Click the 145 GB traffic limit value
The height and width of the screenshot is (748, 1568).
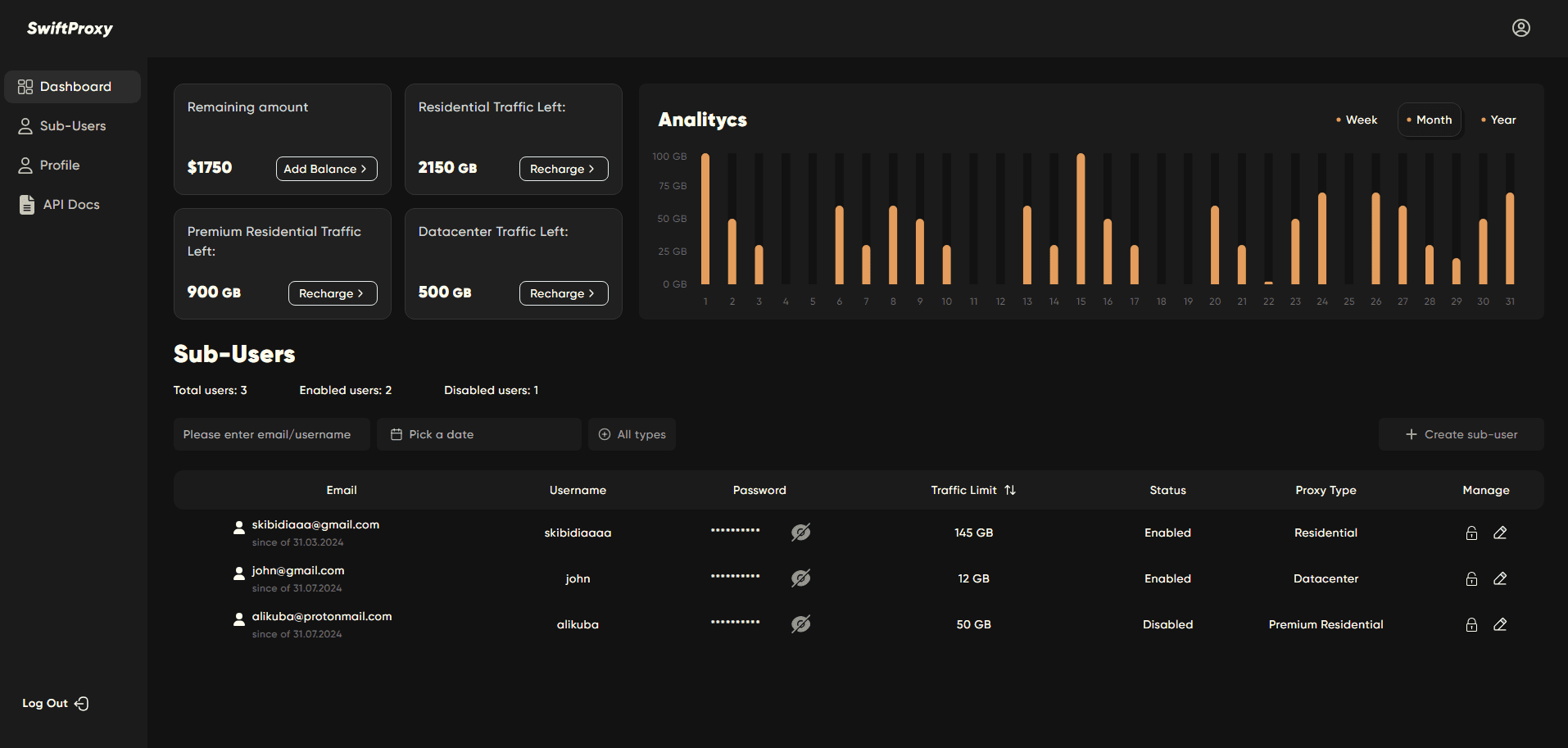coord(973,533)
